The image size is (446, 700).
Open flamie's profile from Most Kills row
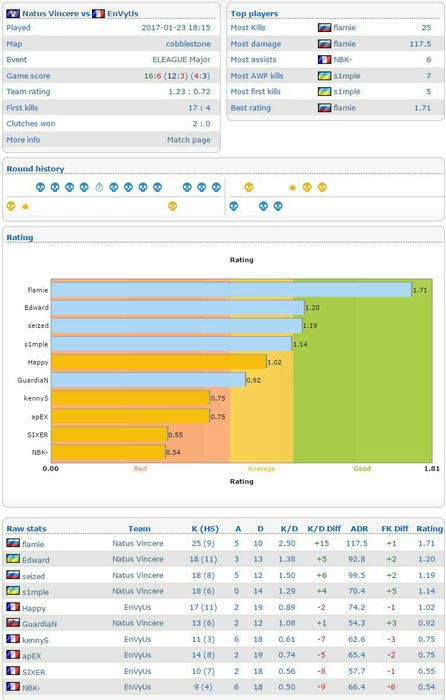pos(345,28)
